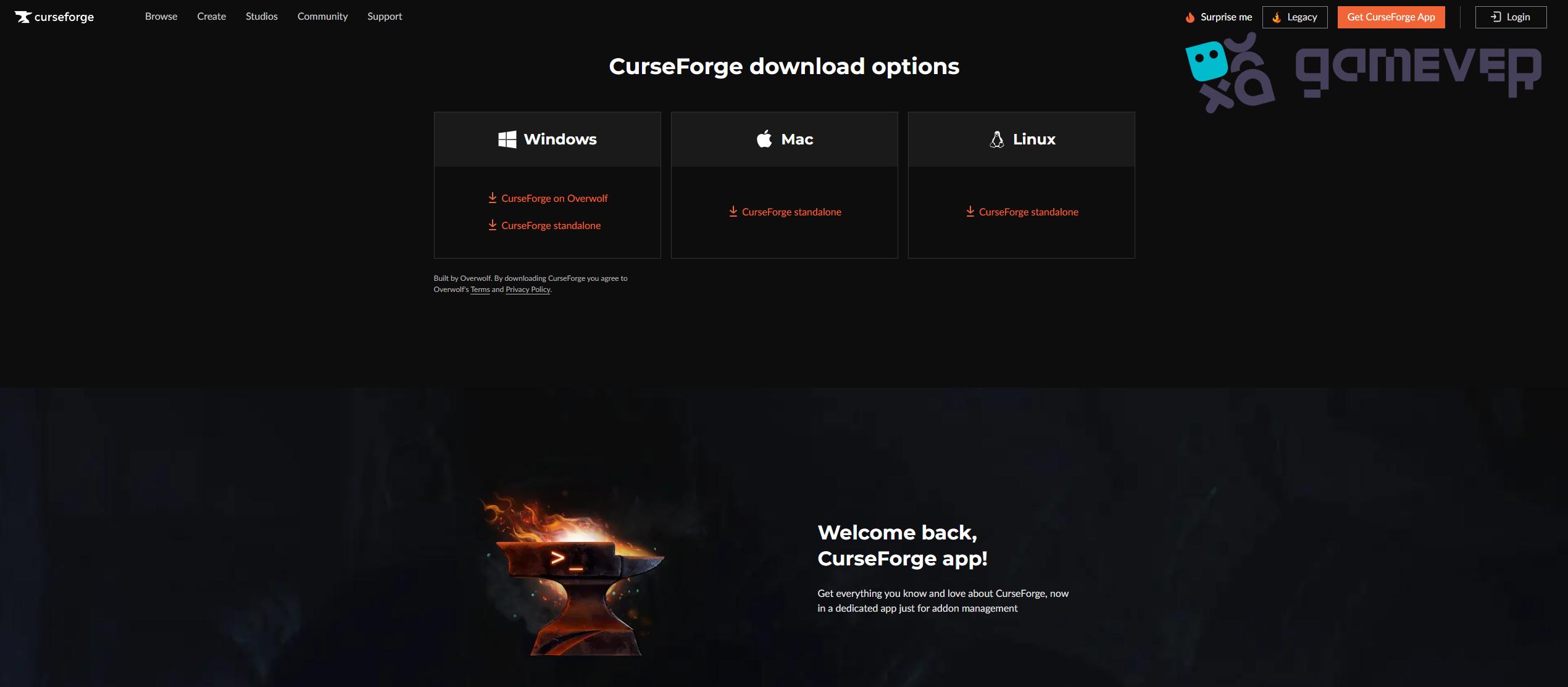Click the Apple logo icon
This screenshot has height=687, width=1568.
click(764, 138)
